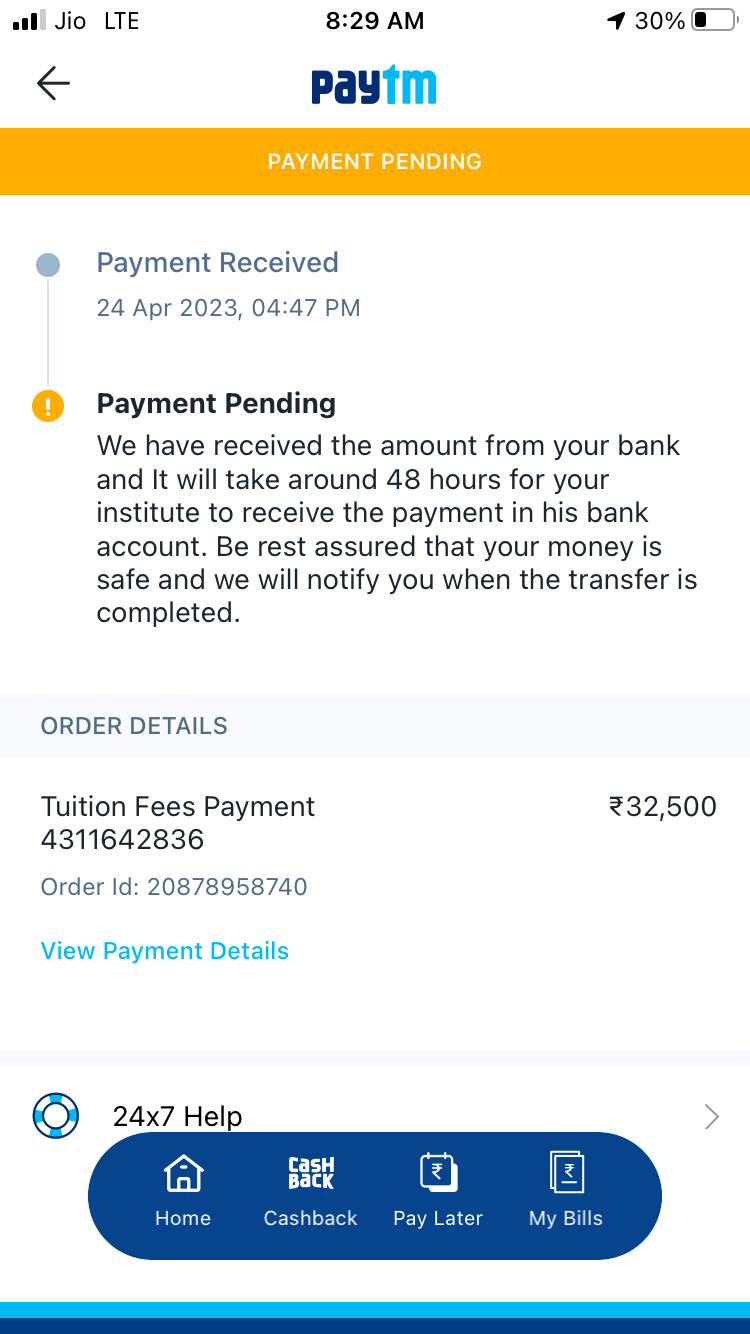Viewport: 750px width, 1334px height.
Task: Tap the Tuition Fees Payment title
Action: point(178,807)
